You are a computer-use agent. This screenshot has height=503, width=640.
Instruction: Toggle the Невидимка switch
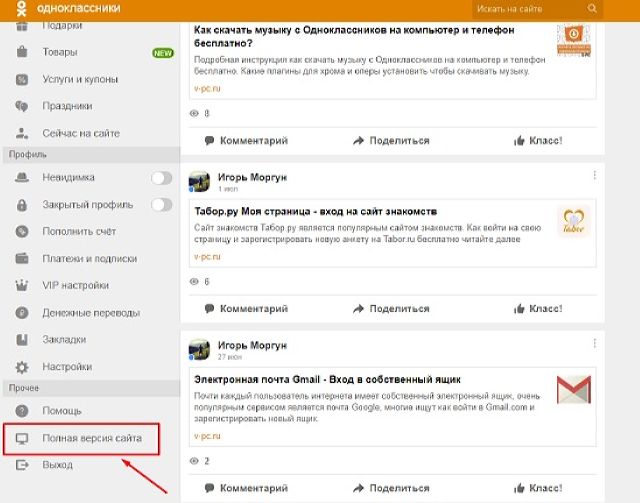[160, 178]
